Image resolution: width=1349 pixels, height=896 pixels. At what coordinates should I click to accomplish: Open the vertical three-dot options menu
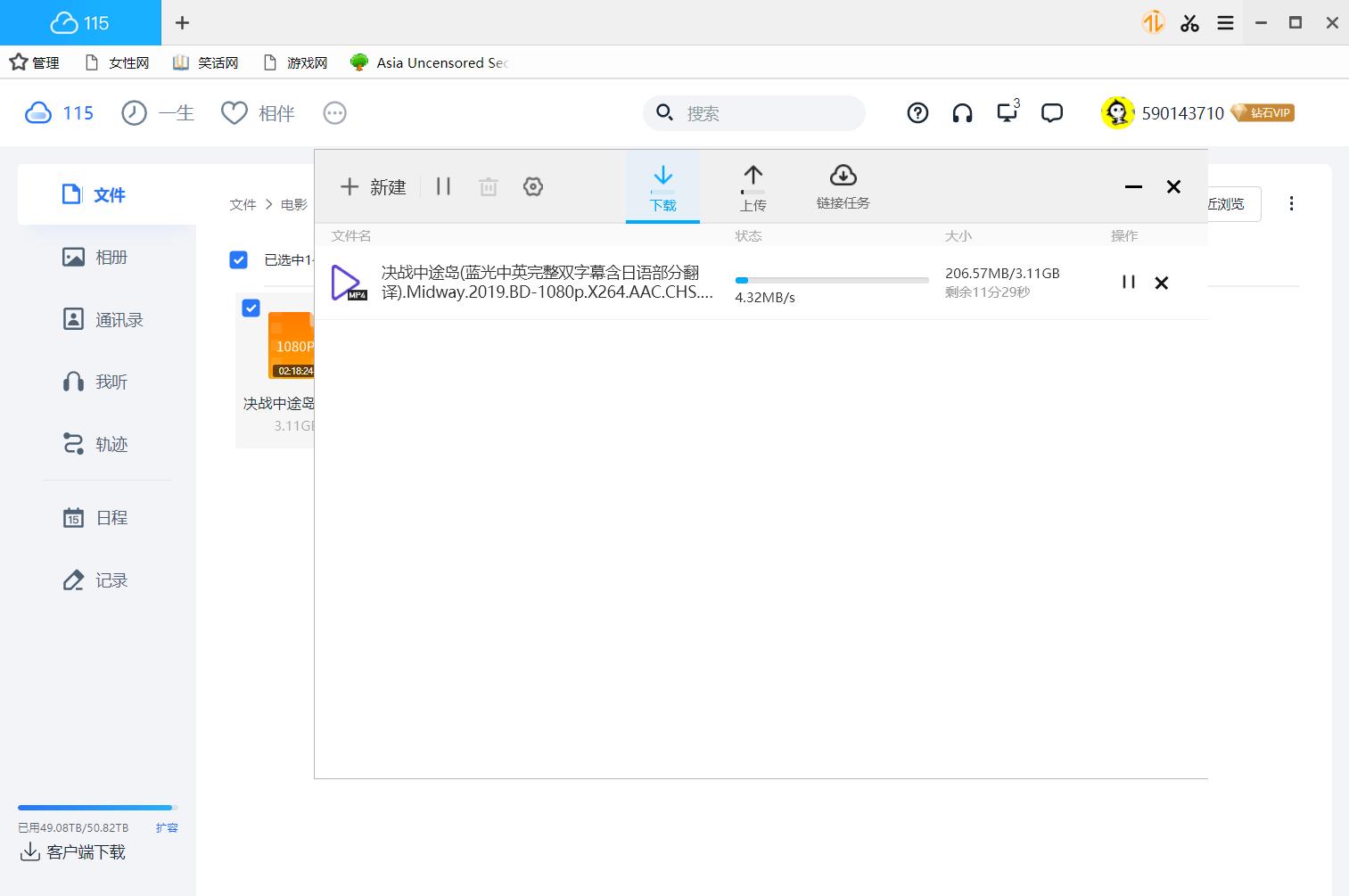click(x=1291, y=203)
